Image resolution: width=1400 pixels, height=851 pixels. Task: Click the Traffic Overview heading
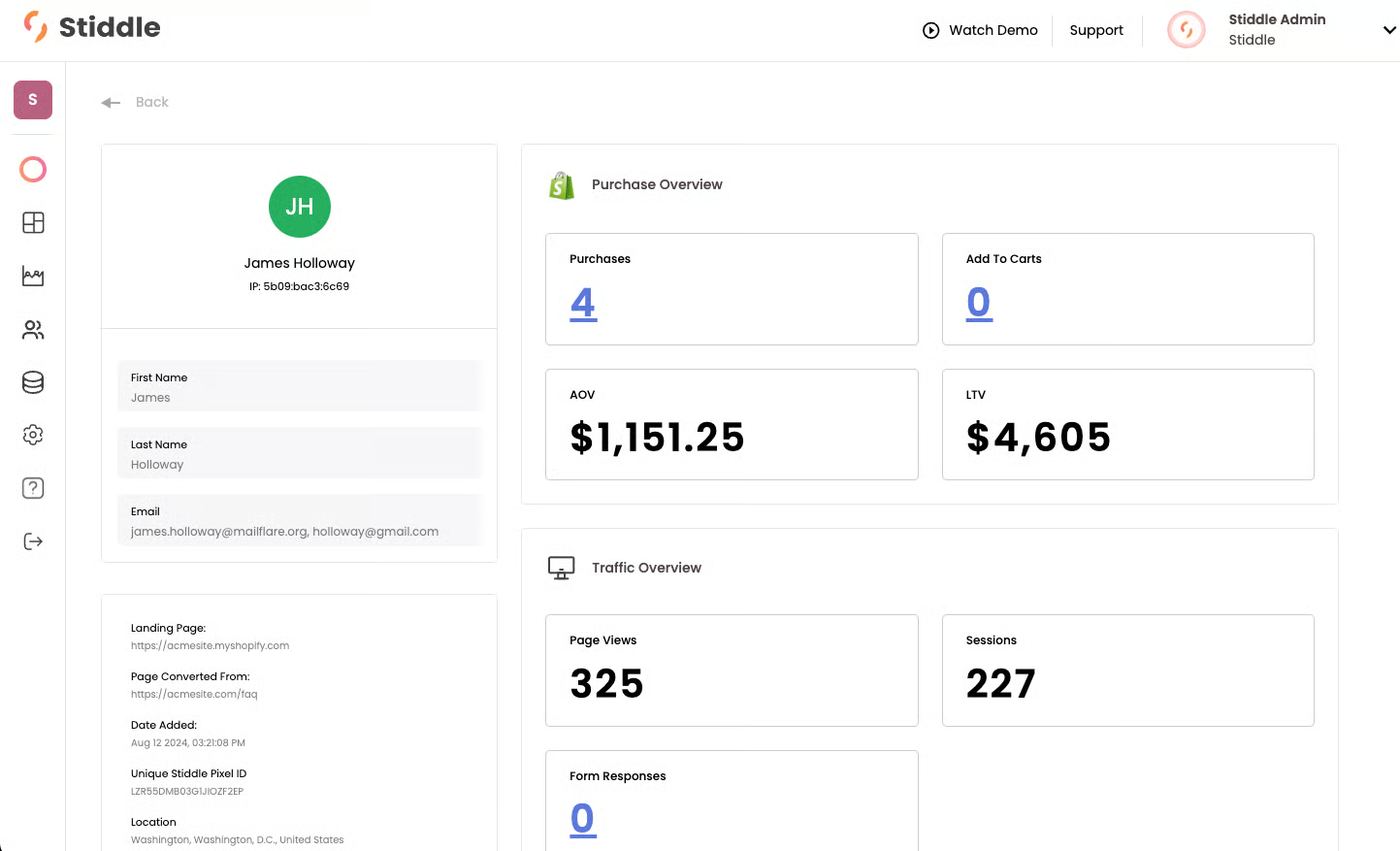646,568
